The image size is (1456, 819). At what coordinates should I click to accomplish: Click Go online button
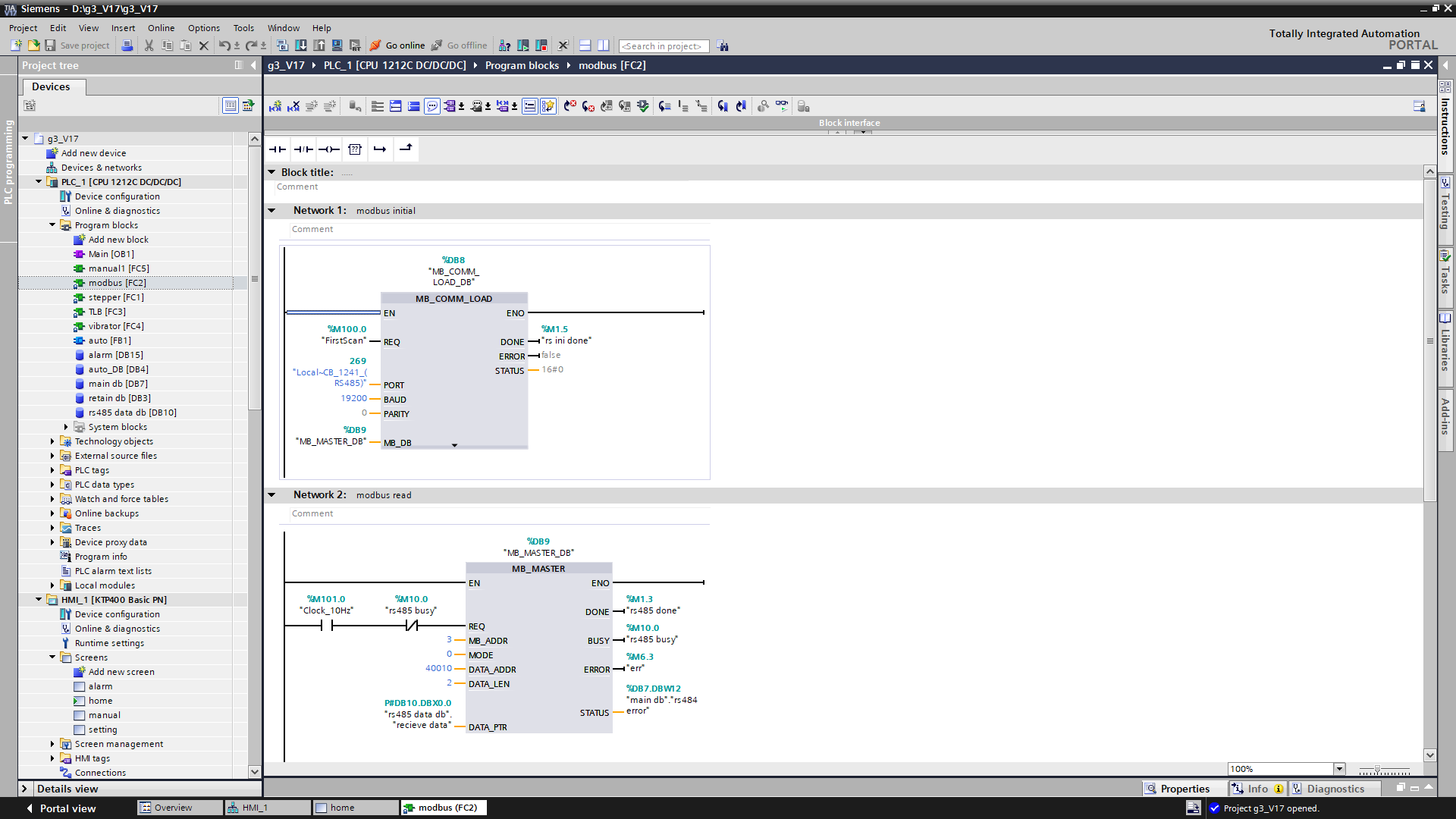pos(397,45)
